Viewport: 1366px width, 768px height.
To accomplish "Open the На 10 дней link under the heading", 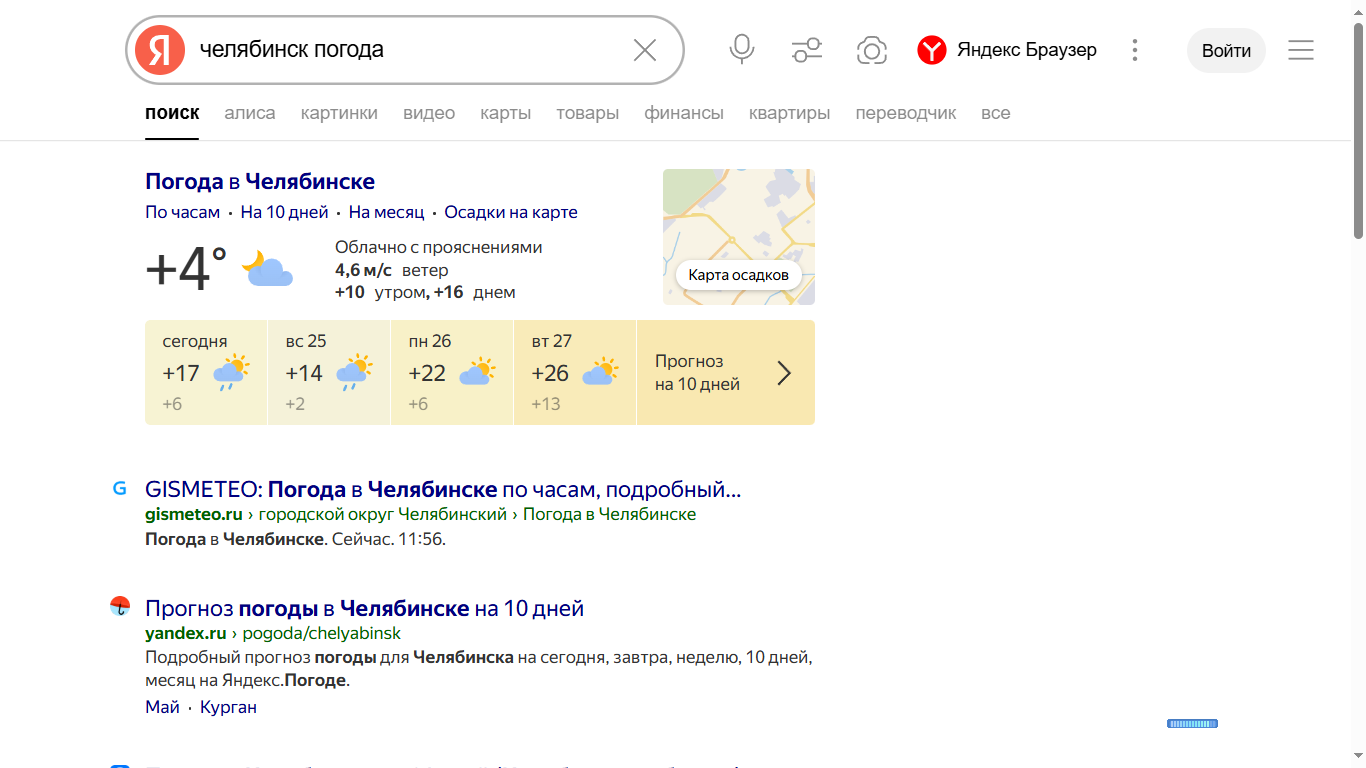I will coord(284,212).
